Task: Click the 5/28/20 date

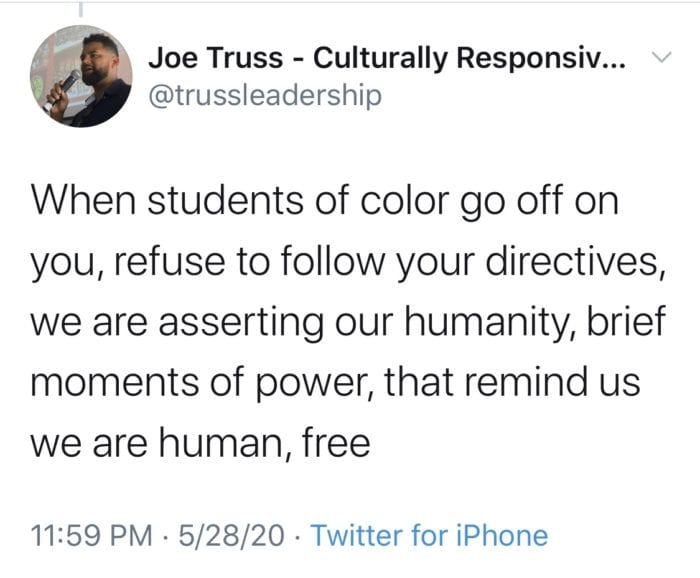Action: click(231, 535)
